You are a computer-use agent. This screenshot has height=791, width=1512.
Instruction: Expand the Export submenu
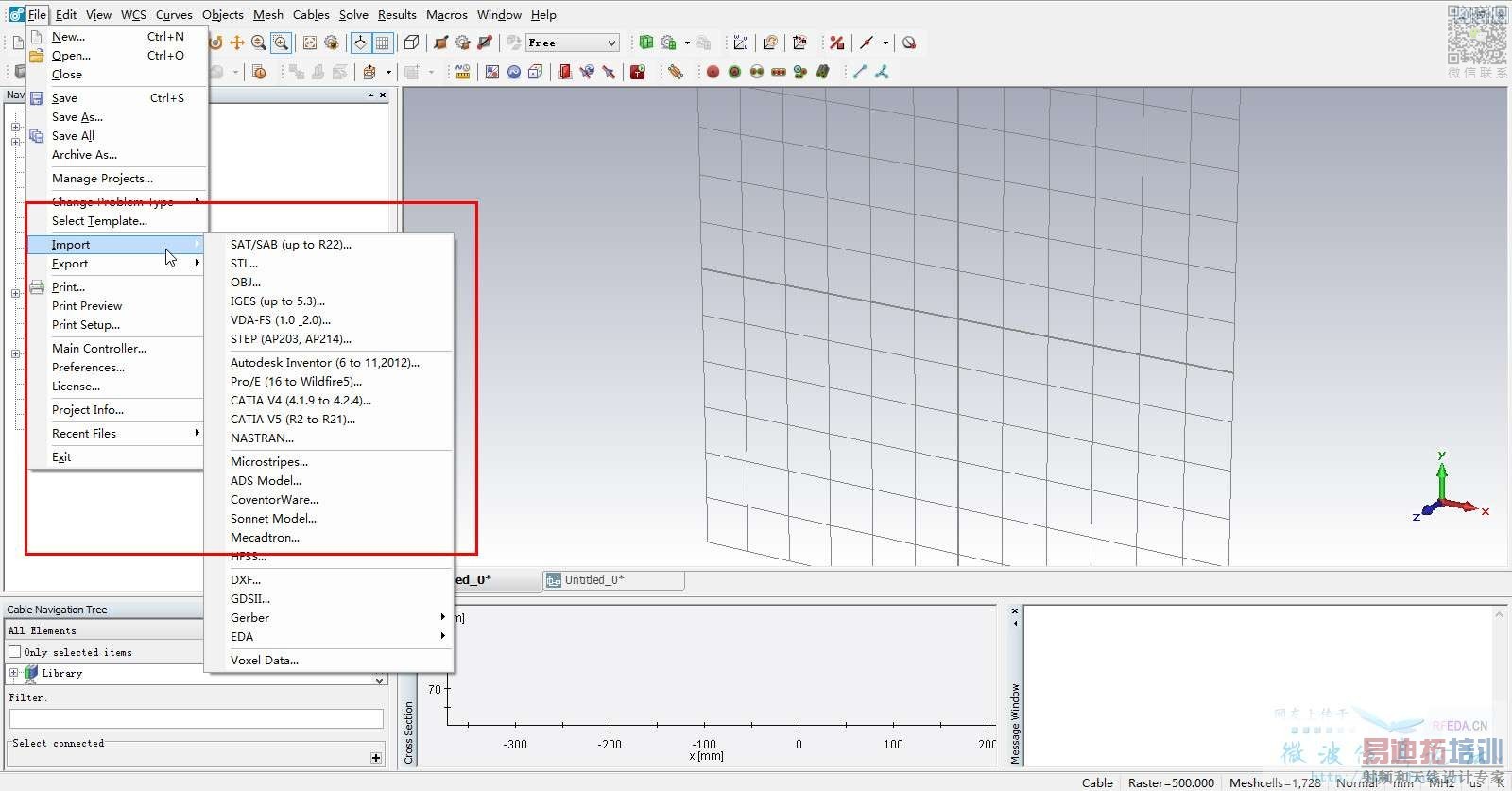coord(116,264)
